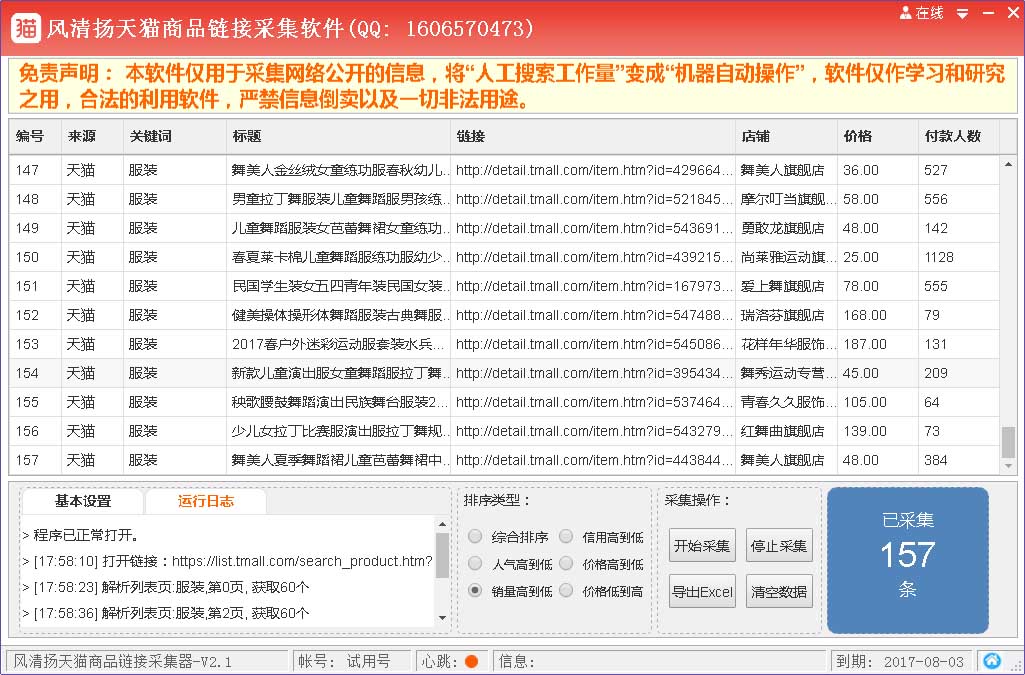1025x675 pixels.
Task: Click 信息 status bar field
Action: 660,661
